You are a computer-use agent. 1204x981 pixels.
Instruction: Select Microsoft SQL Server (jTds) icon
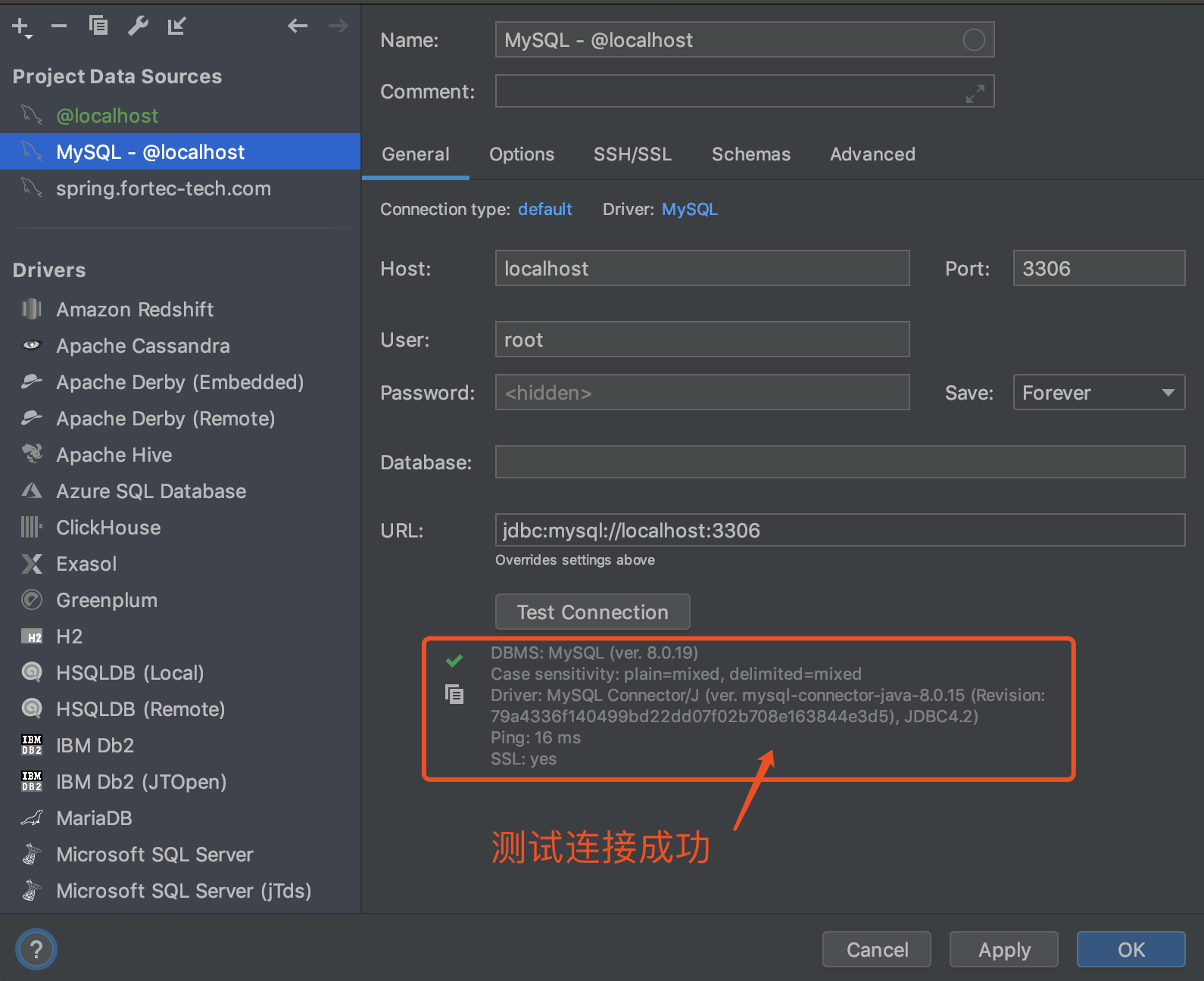coord(32,890)
